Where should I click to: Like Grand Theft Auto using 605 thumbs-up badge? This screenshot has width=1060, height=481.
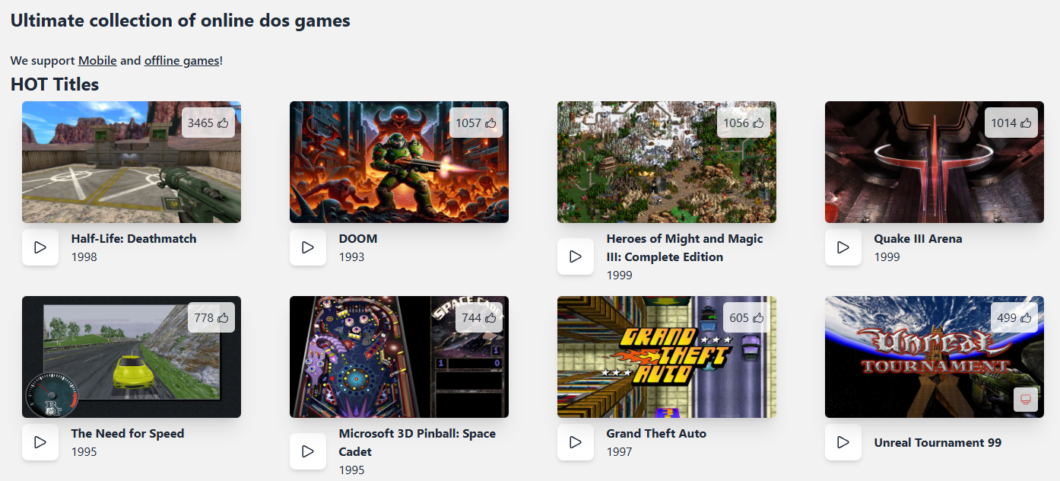746,318
